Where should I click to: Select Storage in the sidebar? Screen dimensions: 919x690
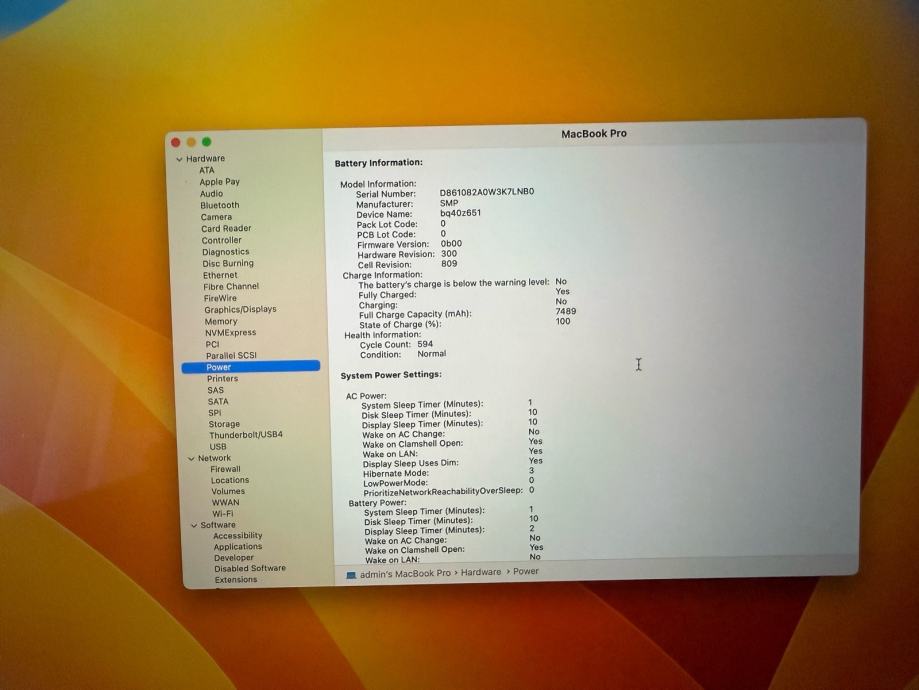(224, 424)
